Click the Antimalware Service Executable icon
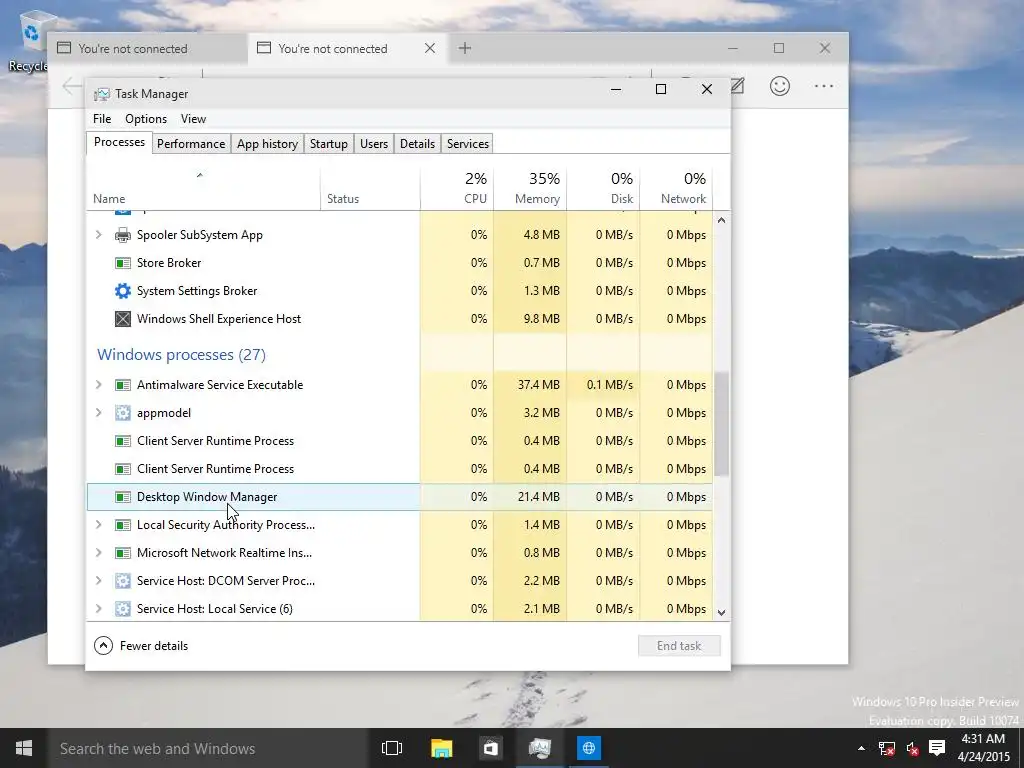 [x=123, y=385]
